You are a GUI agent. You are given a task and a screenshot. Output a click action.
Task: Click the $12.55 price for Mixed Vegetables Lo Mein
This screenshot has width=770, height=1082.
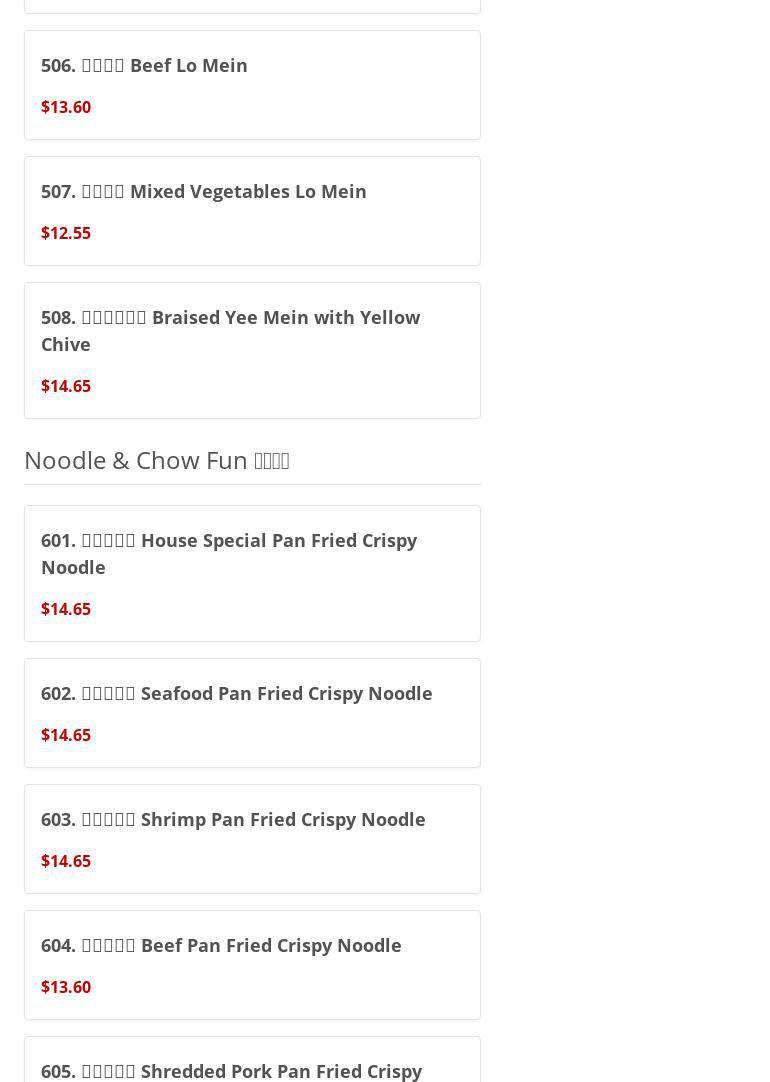pos(66,233)
